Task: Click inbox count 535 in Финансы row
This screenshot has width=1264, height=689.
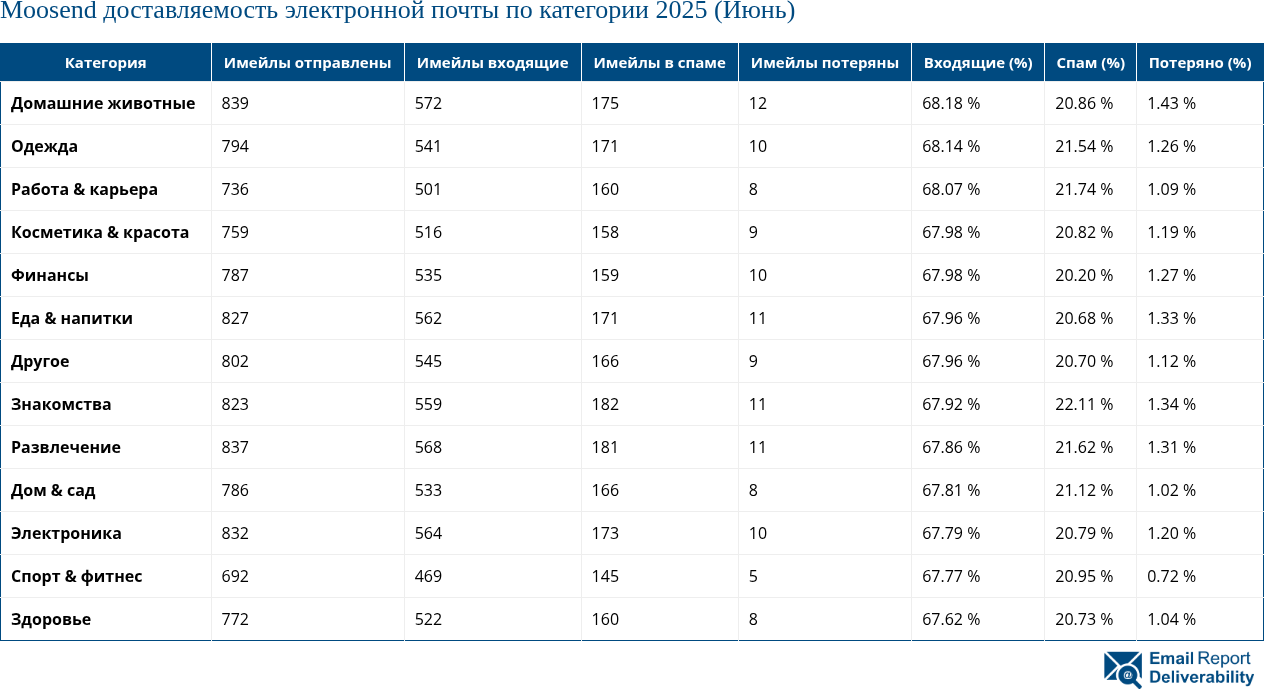Action: pyautogui.click(x=428, y=275)
